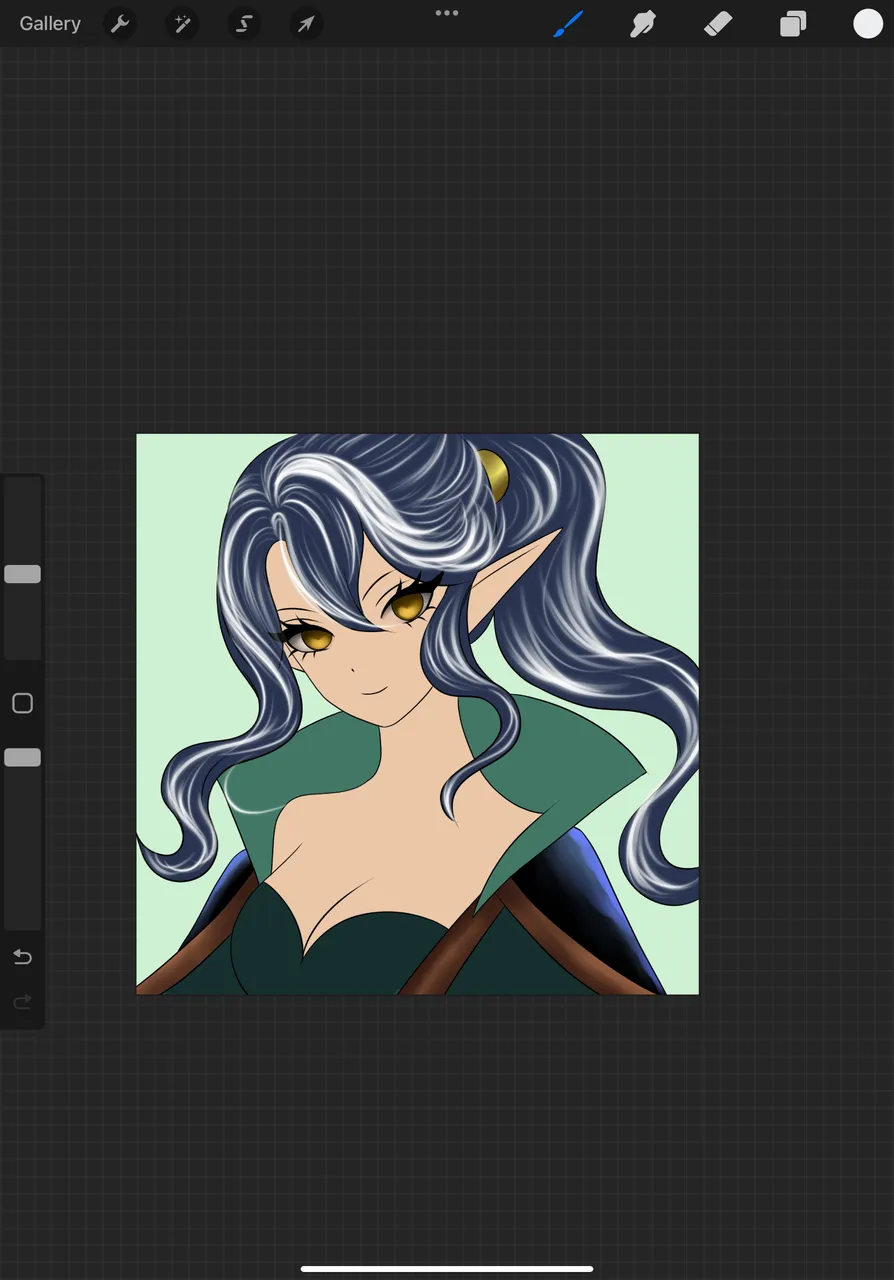The height and width of the screenshot is (1280, 894).
Task: Click the brush opacity slider handle
Action: (22, 758)
